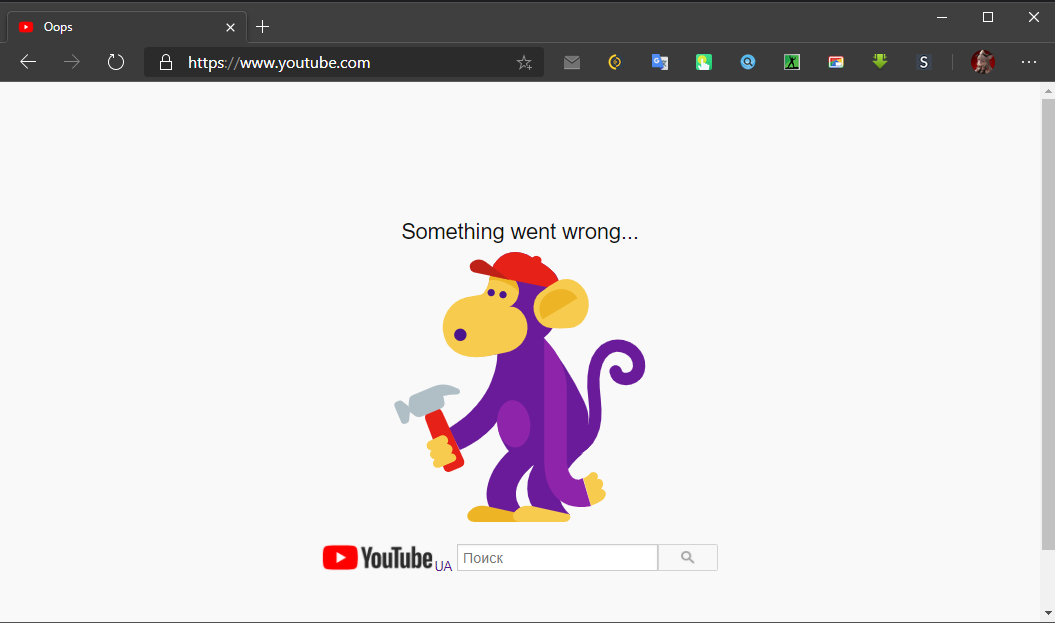Open the blue magnifier extension icon

click(748, 63)
